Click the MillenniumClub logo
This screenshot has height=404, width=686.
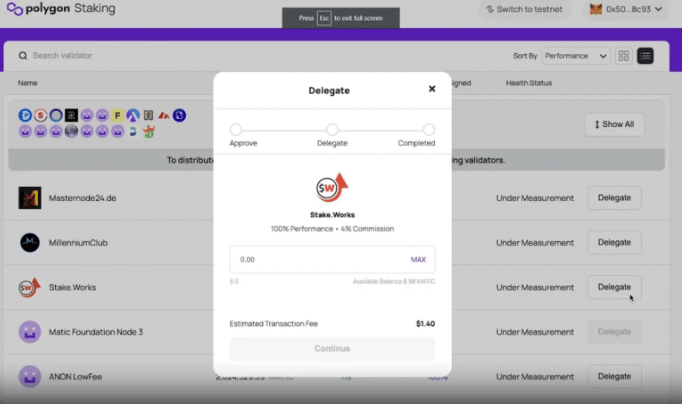[30, 242]
